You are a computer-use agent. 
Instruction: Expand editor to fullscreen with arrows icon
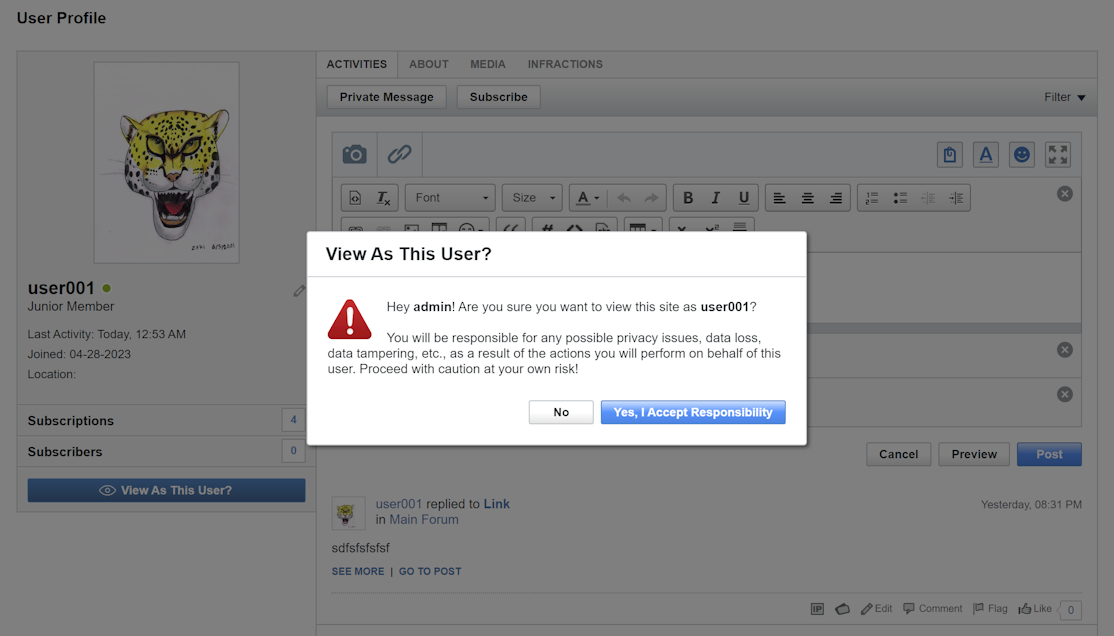1058,155
